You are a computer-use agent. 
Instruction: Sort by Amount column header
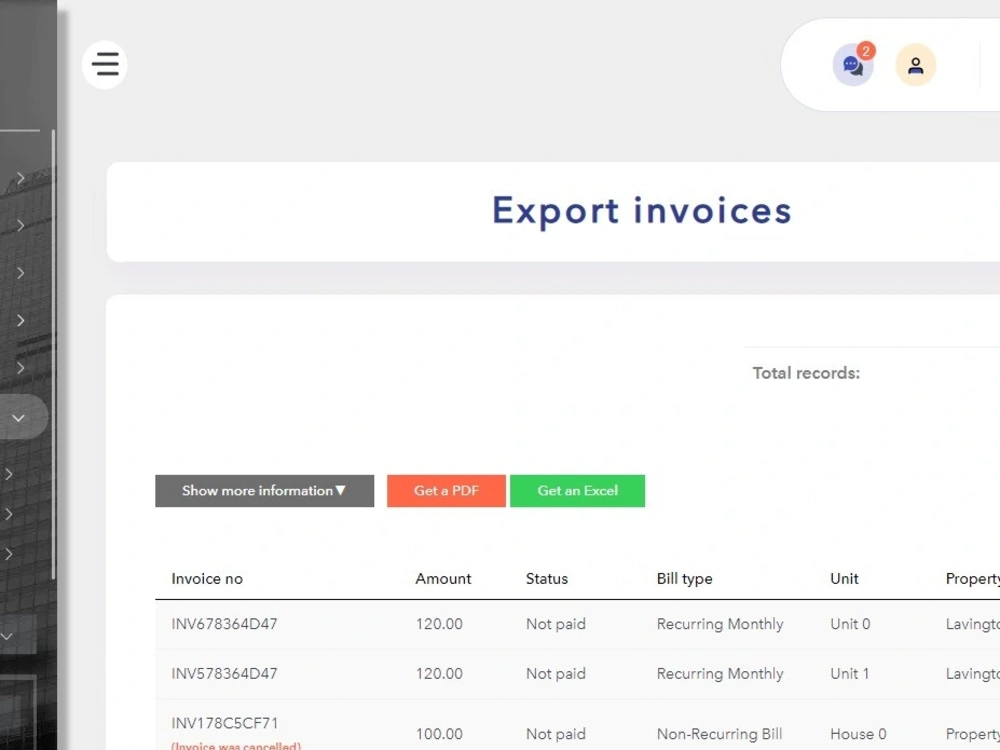(443, 578)
